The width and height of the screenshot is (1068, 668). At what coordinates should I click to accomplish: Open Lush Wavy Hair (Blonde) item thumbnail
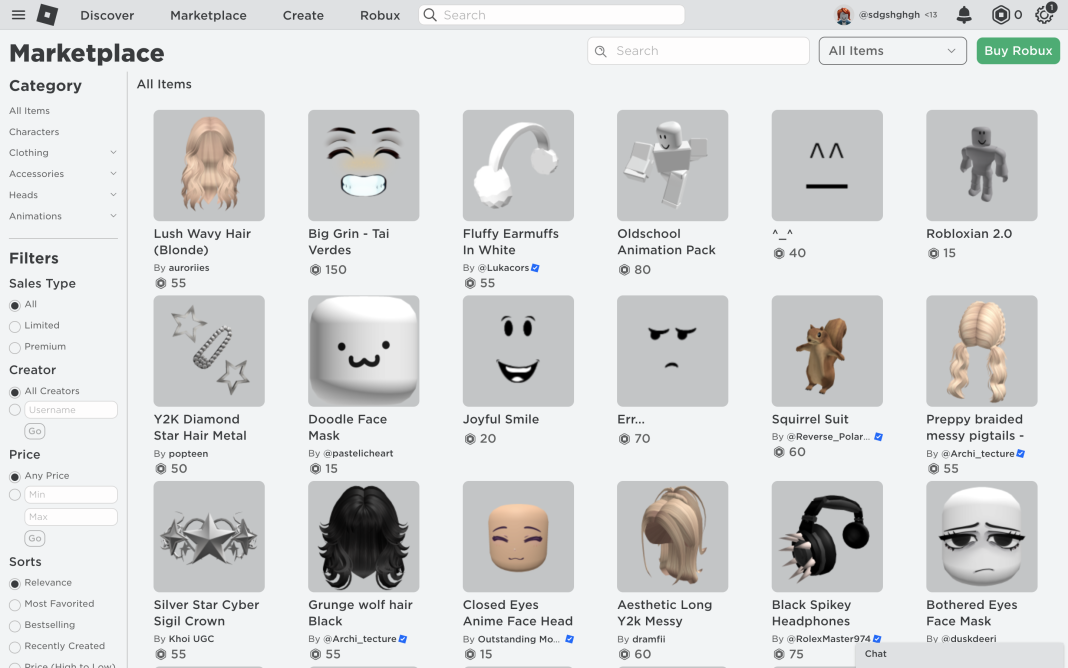[209, 165]
